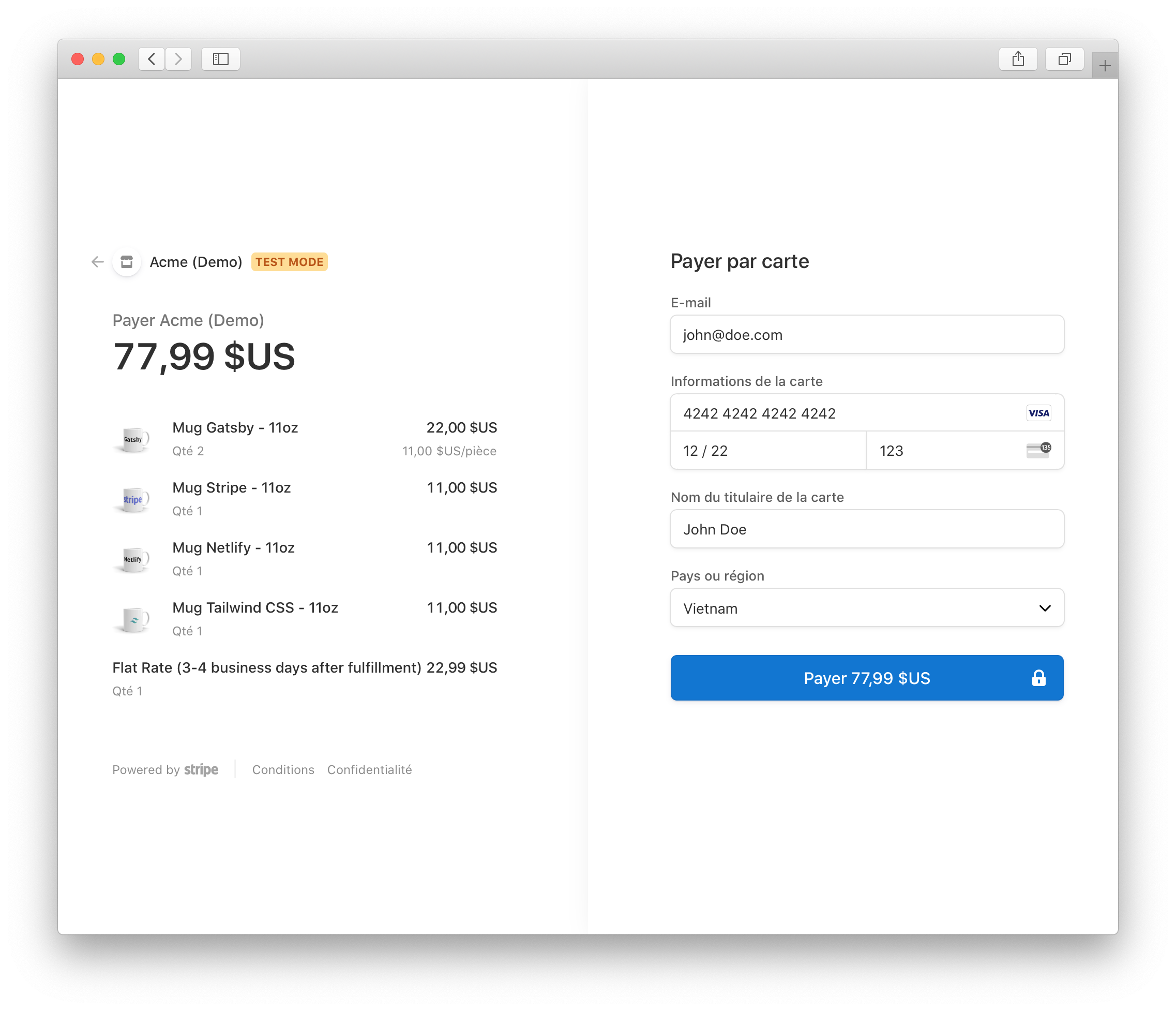Viewport: 1176px width, 1011px height.
Task: Select the email field containing john@doe.com
Action: (867, 335)
